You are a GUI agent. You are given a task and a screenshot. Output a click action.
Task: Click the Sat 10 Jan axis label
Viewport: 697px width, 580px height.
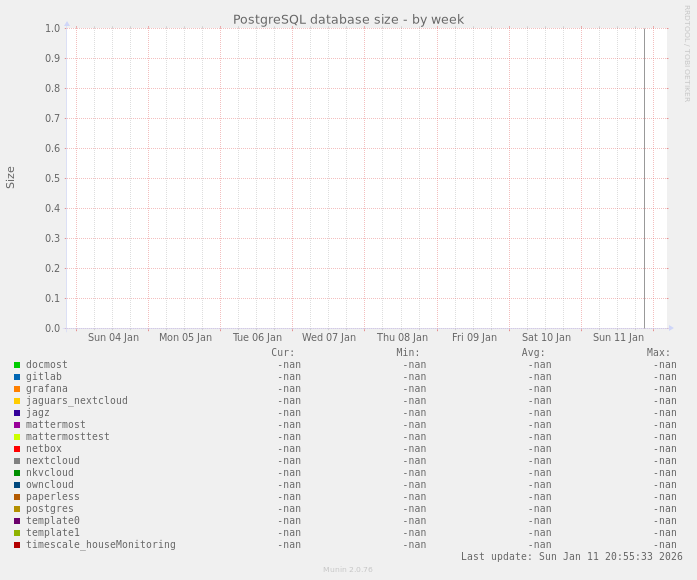pos(546,338)
